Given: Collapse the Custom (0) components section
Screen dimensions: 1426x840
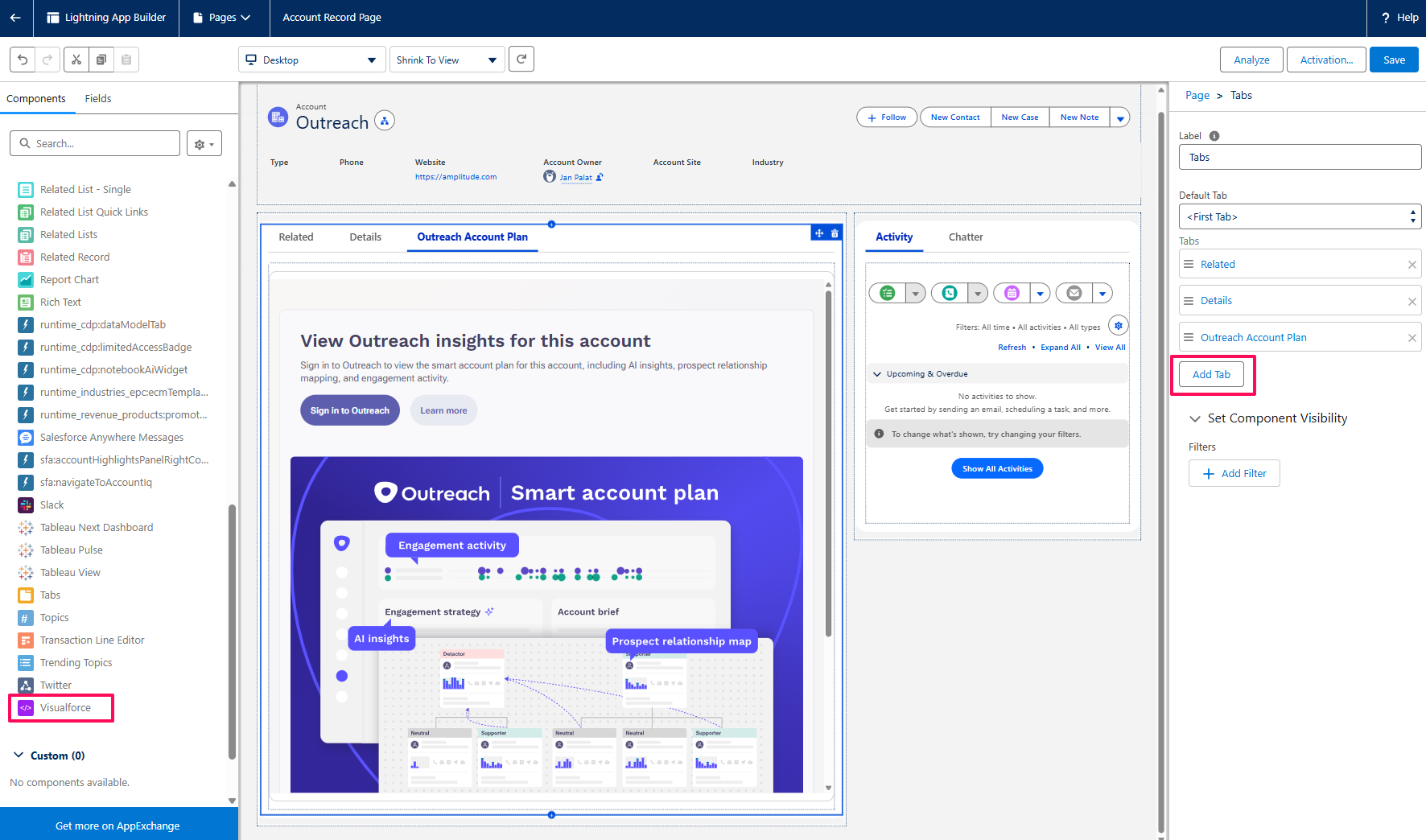Looking at the screenshot, I should coord(19,756).
